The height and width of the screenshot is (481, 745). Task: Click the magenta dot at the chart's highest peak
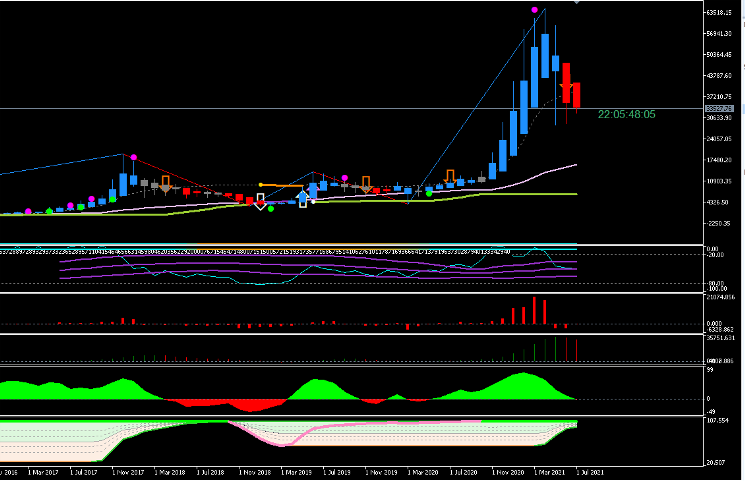click(x=536, y=10)
